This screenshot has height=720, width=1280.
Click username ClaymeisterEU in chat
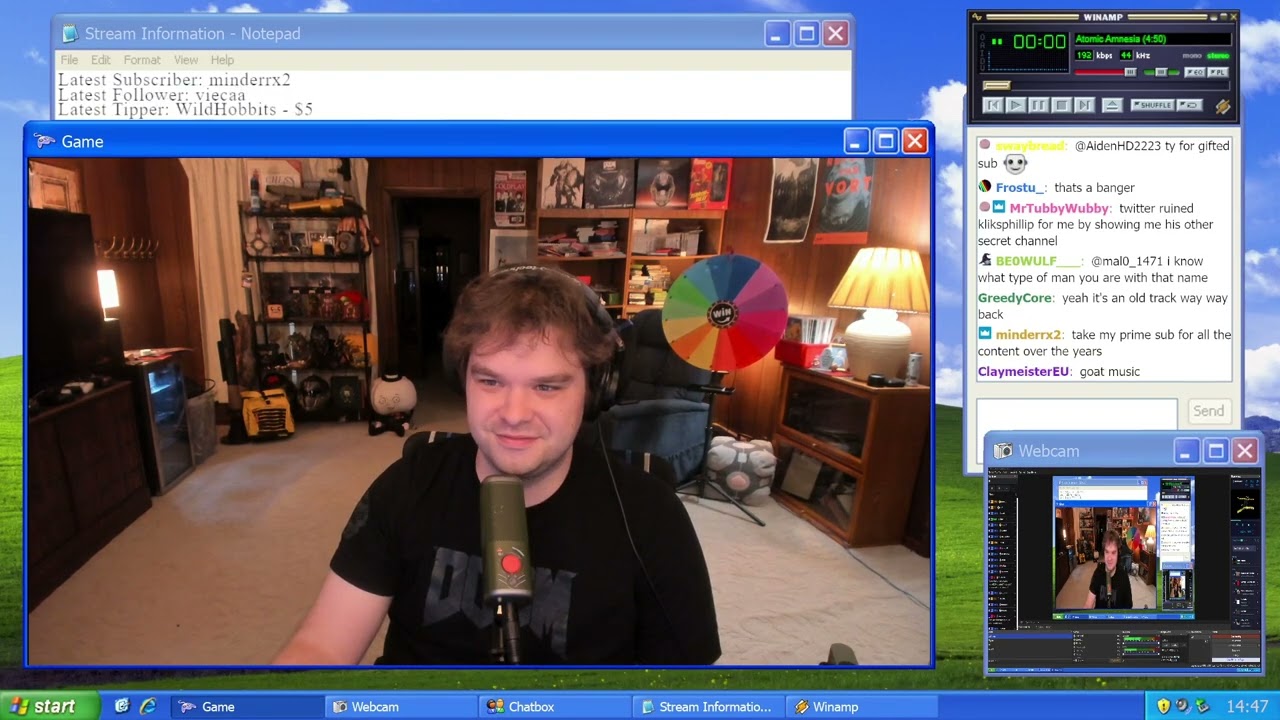pyautogui.click(x=1024, y=372)
